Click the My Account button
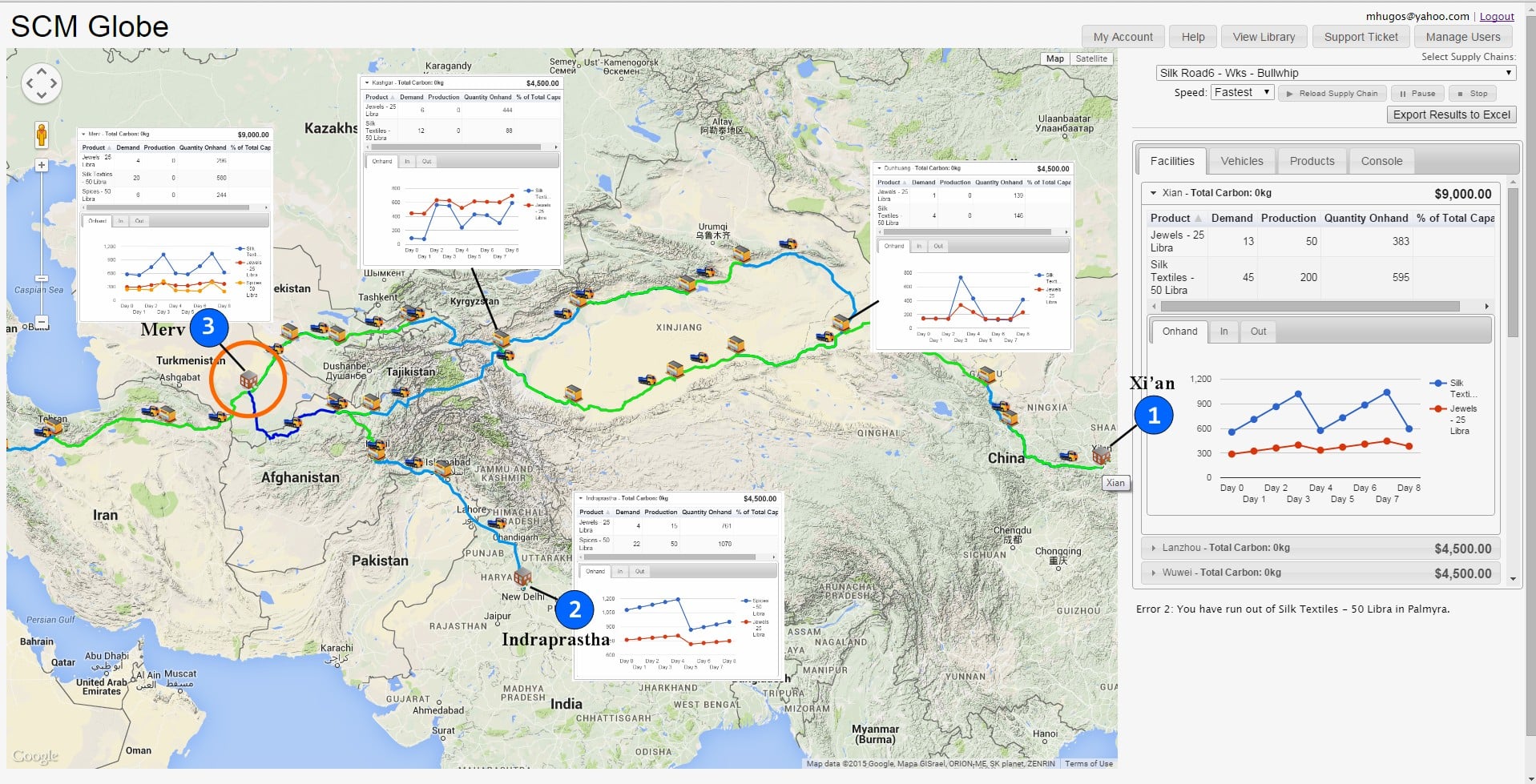Image resolution: width=1536 pixels, height=784 pixels. tap(1123, 37)
